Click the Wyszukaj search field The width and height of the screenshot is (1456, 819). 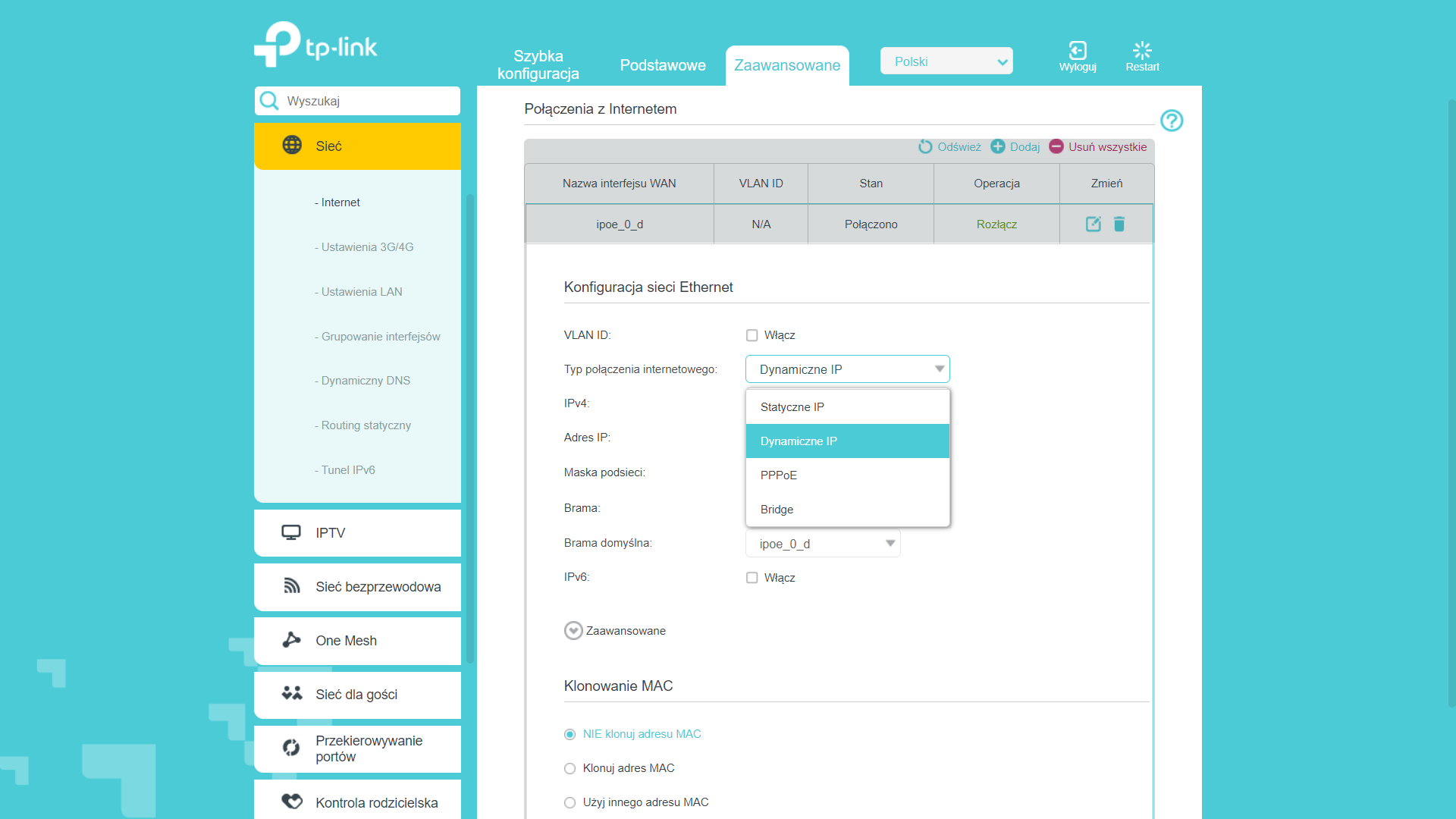pyautogui.click(x=358, y=101)
